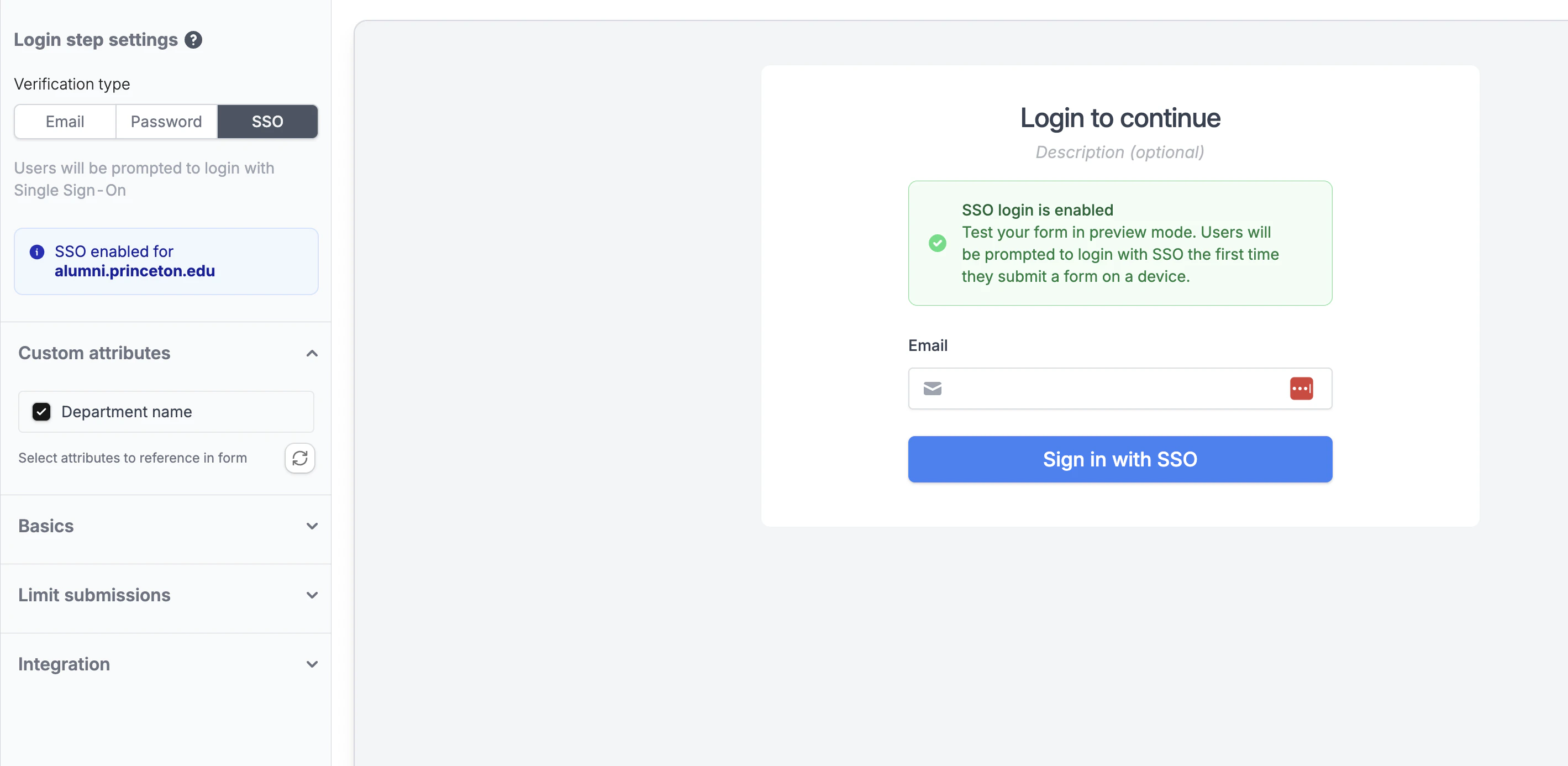Switch verification type to Email

click(65, 121)
